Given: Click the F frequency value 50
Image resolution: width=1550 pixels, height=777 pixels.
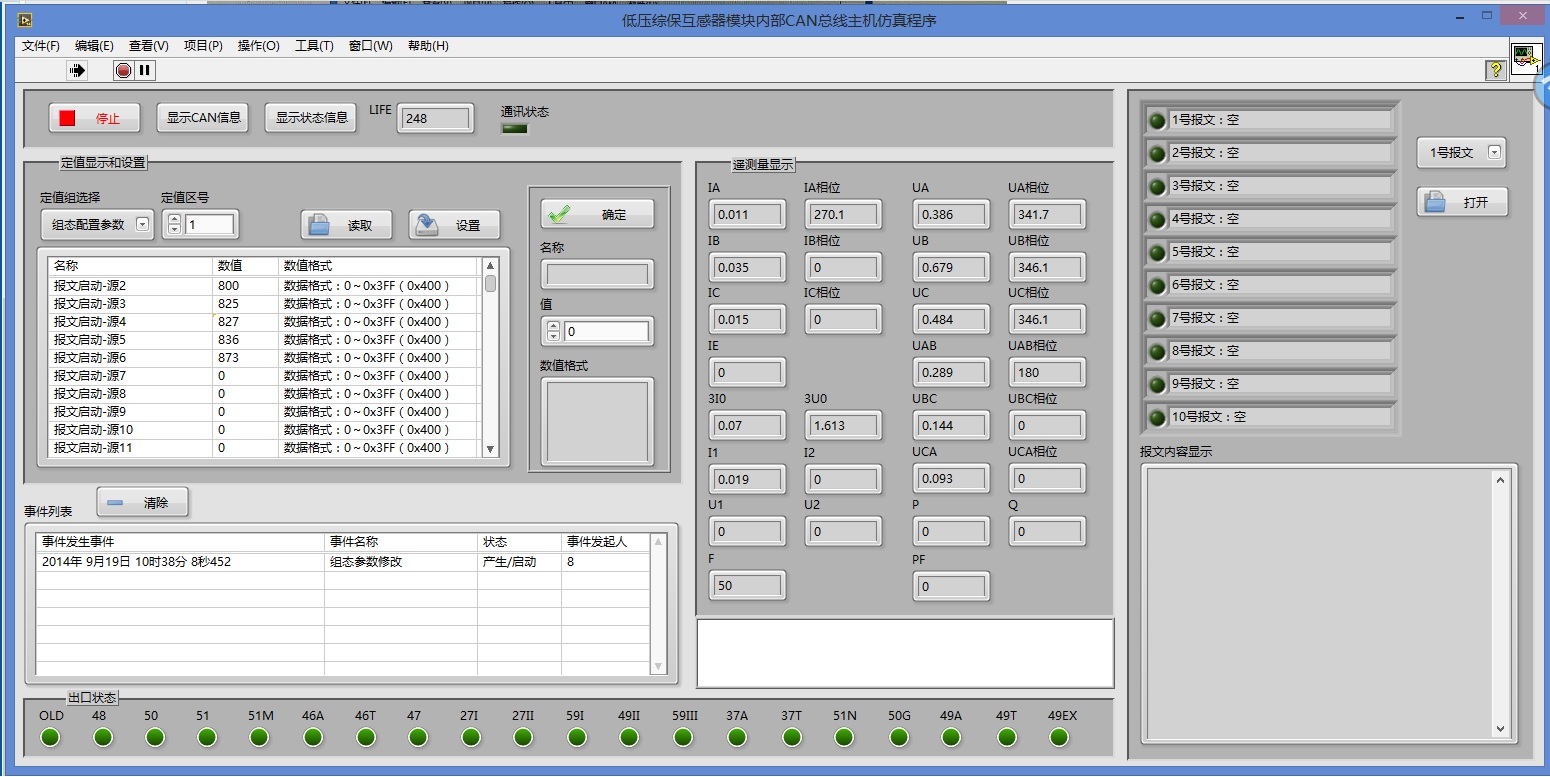Looking at the screenshot, I should pos(748,586).
